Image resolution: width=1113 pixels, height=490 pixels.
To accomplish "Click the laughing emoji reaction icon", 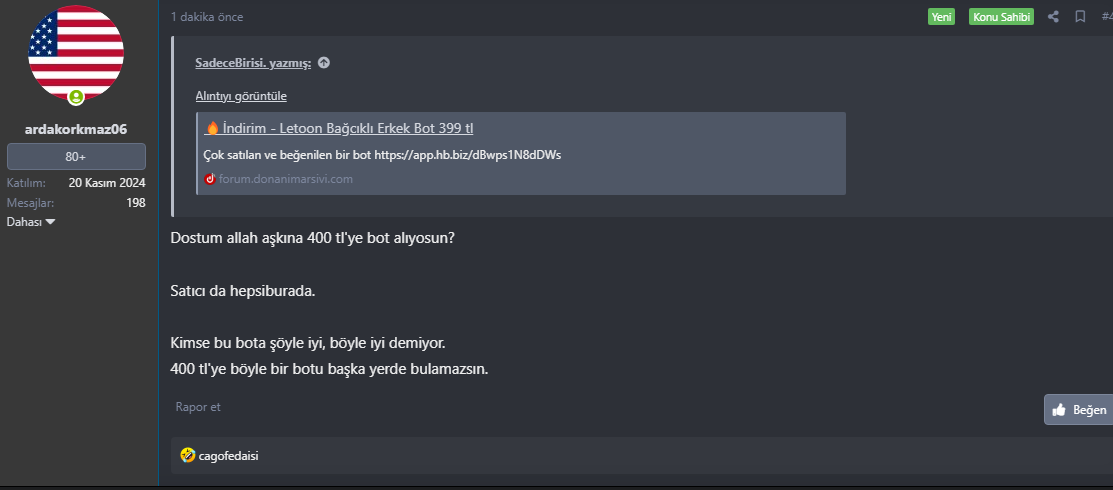I will click(x=187, y=456).
